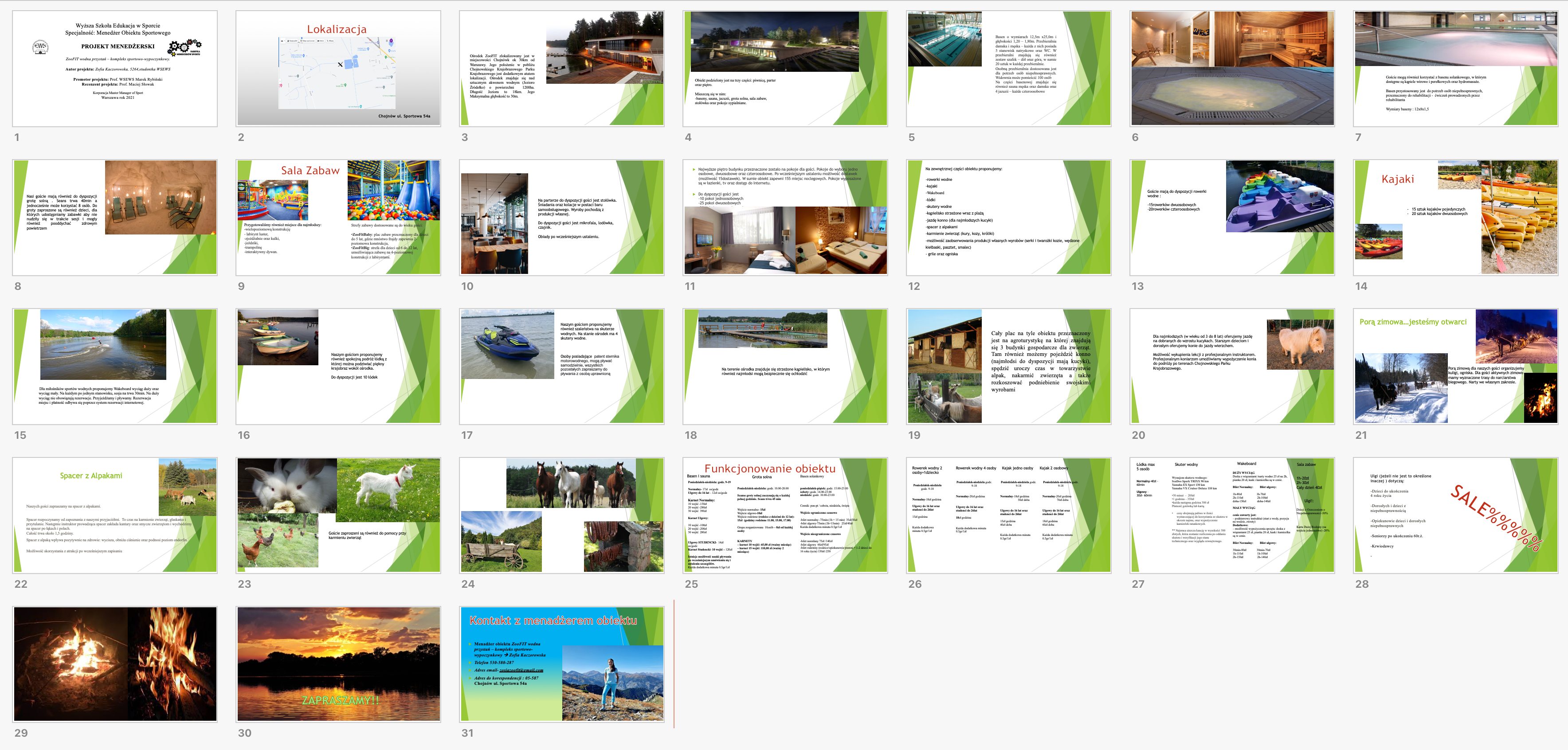Click the SALE%%%% slide thumbnail
This screenshot has width=1568, height=750.
tap(1455, 515)
